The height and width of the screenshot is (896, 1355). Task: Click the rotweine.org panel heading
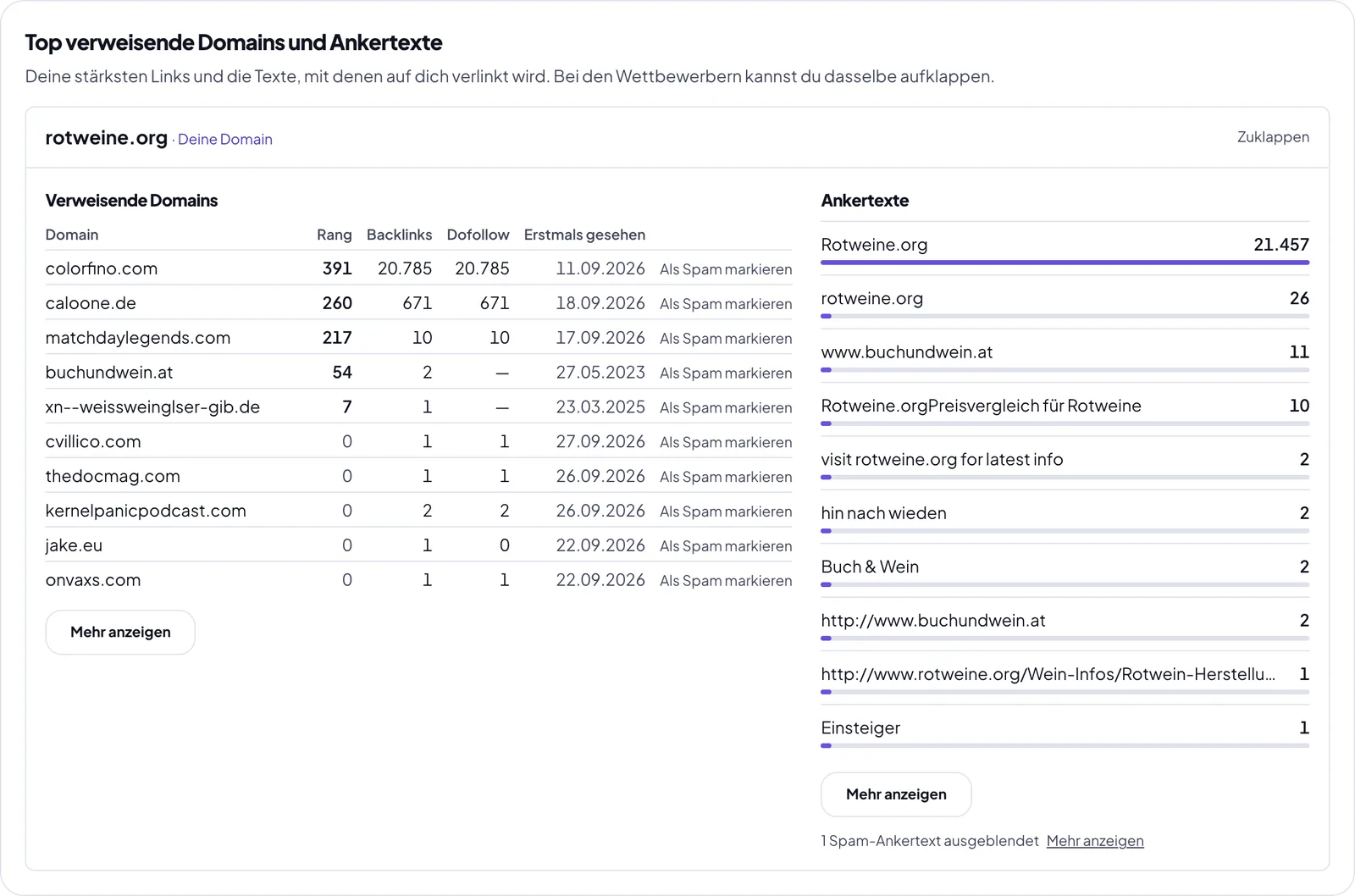coord(107,137)
